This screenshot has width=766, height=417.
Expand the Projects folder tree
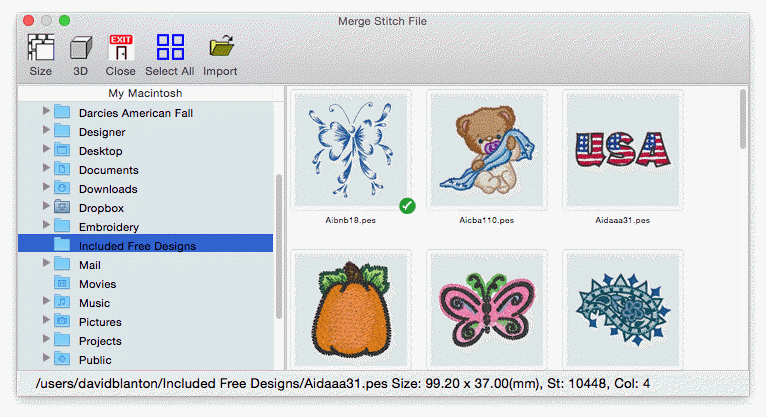(46, 340)
